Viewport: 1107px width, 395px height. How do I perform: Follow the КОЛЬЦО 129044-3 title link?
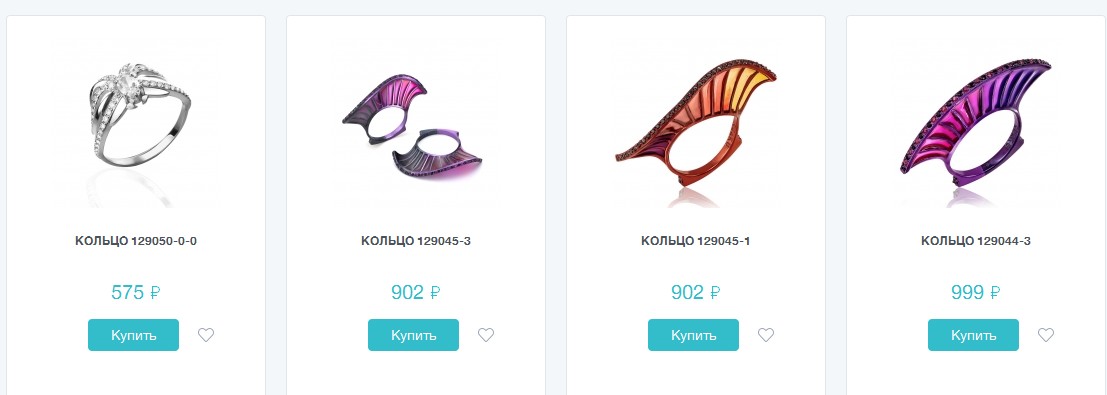pyautogui.click(x=976, y=241)
